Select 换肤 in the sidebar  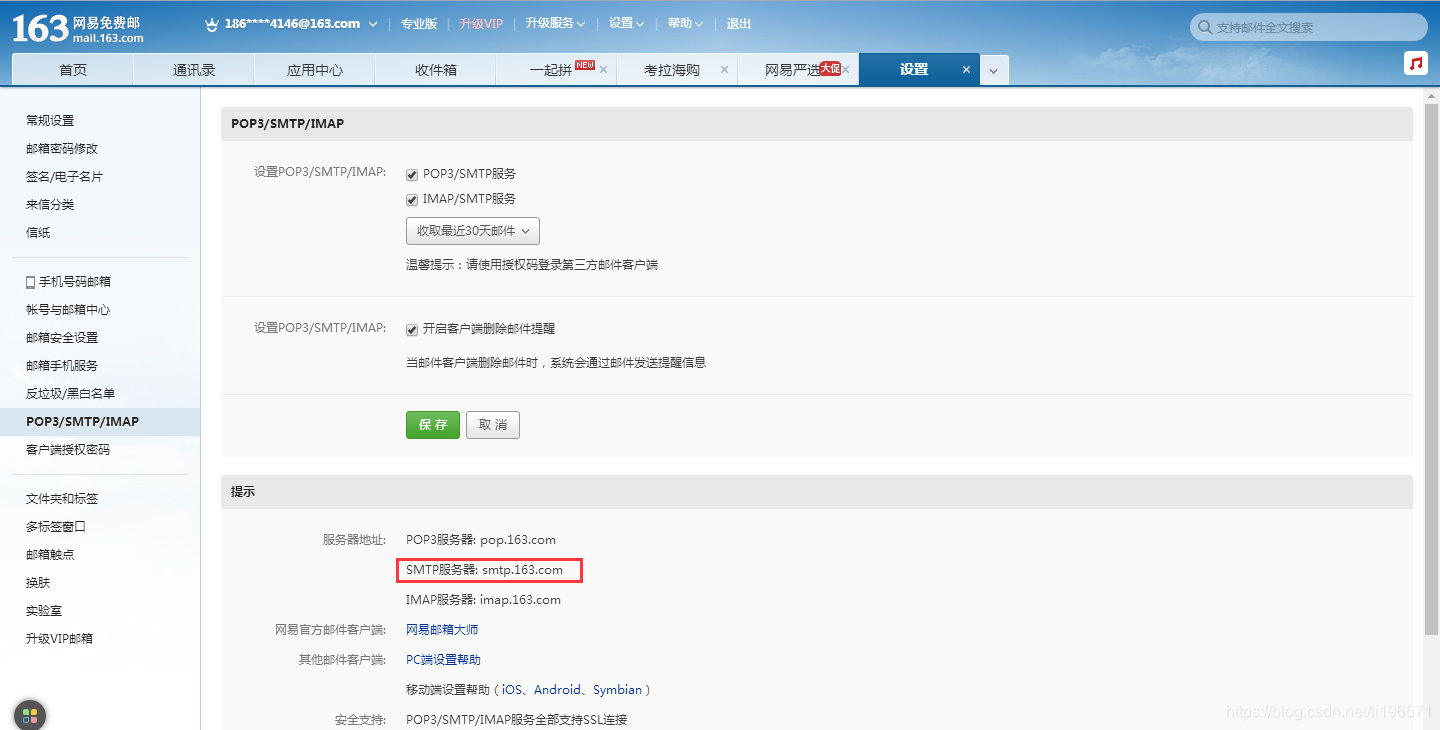coord(38,583)
